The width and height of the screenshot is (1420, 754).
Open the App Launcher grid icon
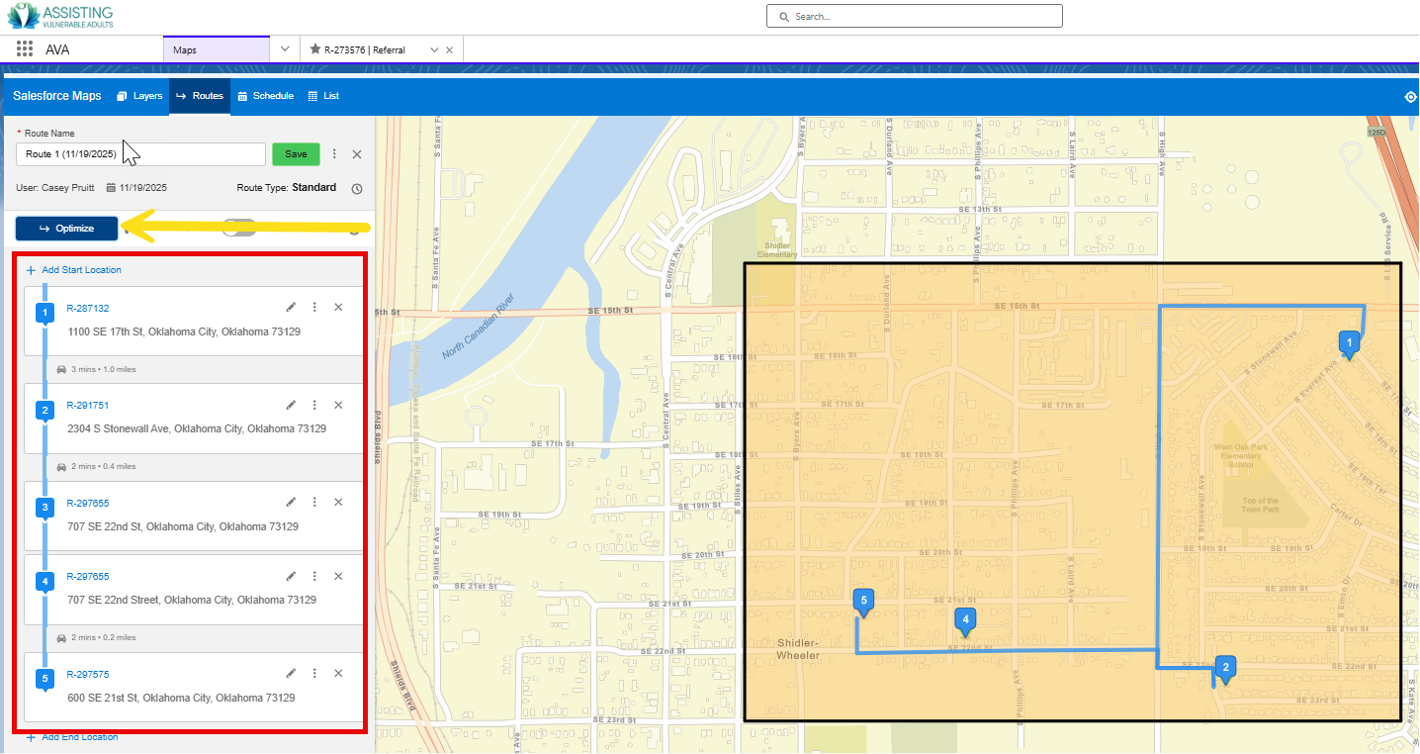(25, 49)
